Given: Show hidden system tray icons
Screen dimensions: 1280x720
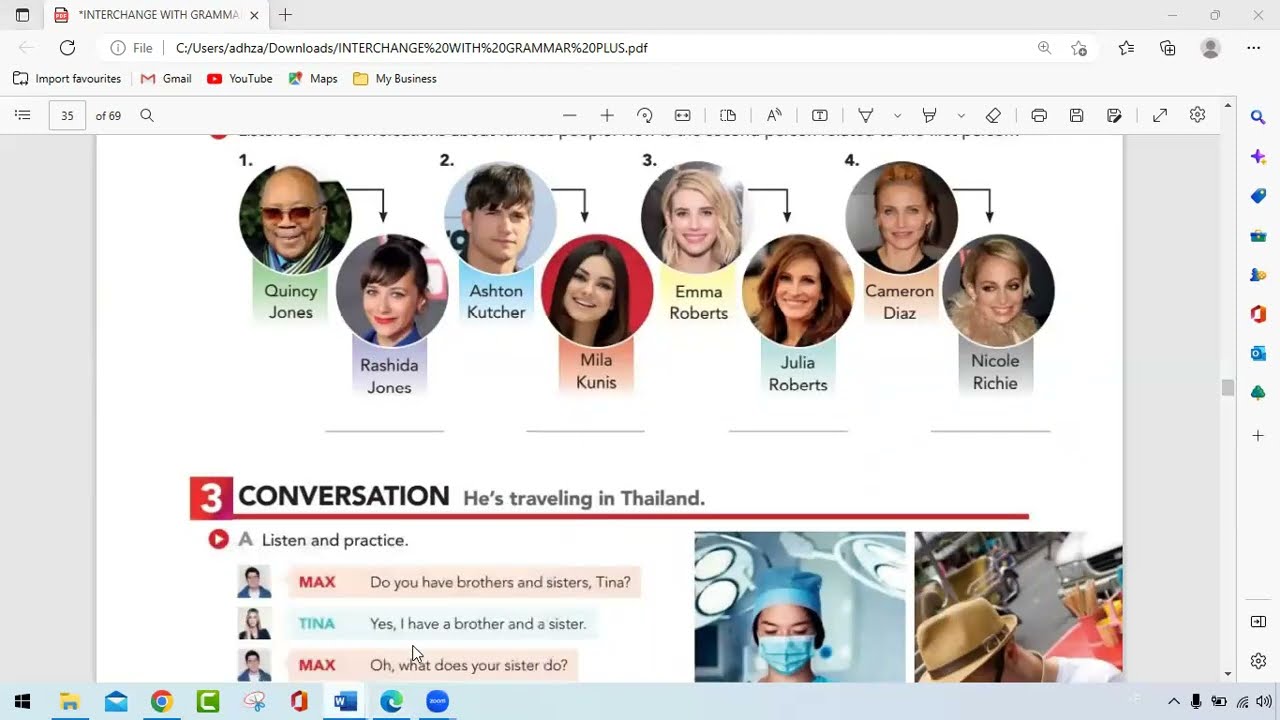Looking at the screenshot, I should tap(1174, 702).
